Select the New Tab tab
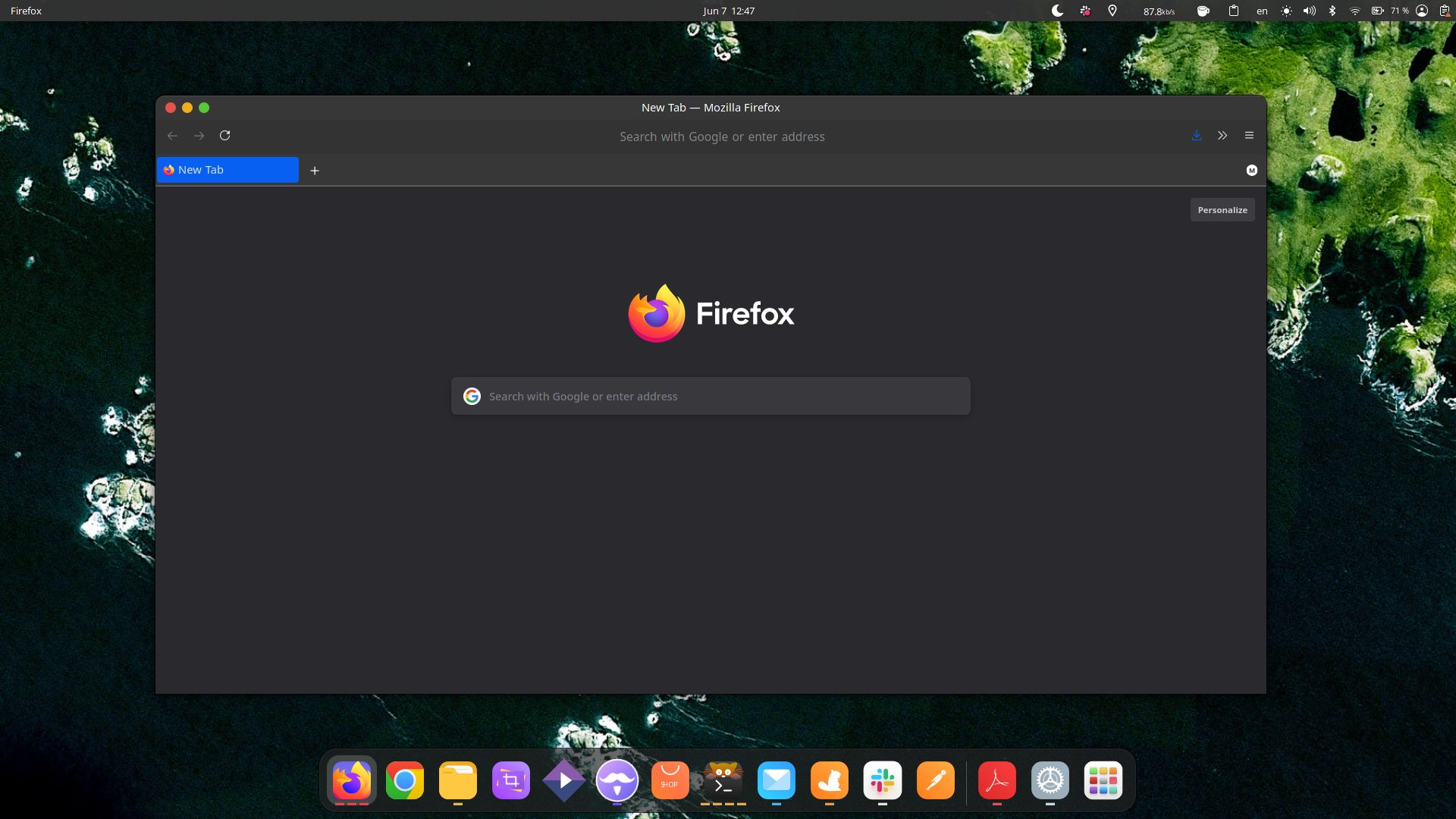This screenshot has width=1456, height=819. point(227,170)
